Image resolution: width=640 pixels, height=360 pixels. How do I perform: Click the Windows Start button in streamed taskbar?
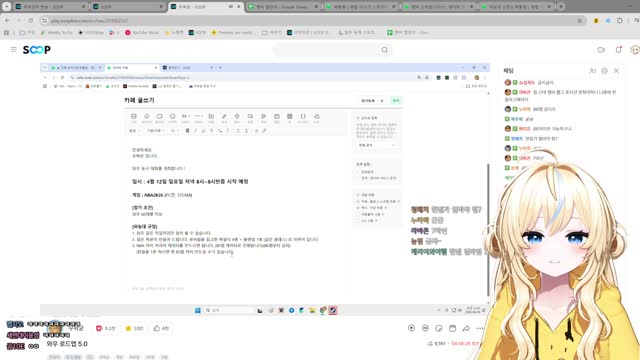coord(198,311)
